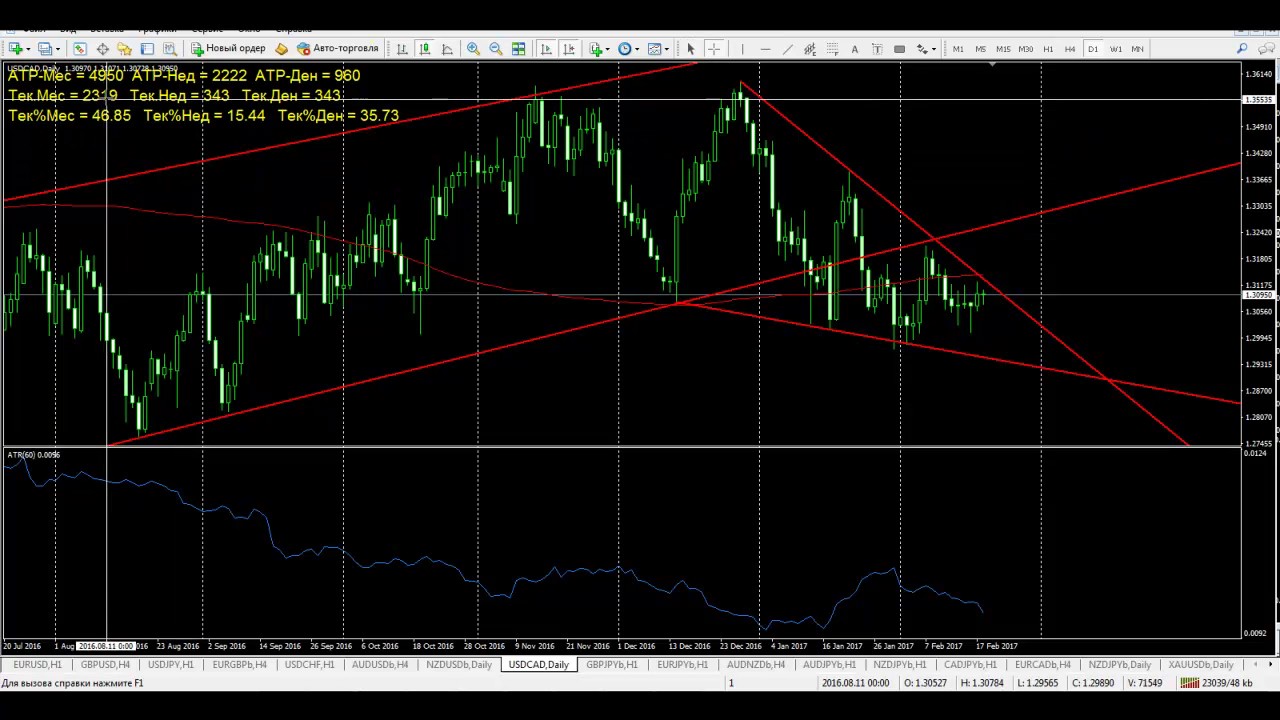This screenshot has width=1280, height=720.
Task: Set timeframe to M15
Action: [1003, 48]
